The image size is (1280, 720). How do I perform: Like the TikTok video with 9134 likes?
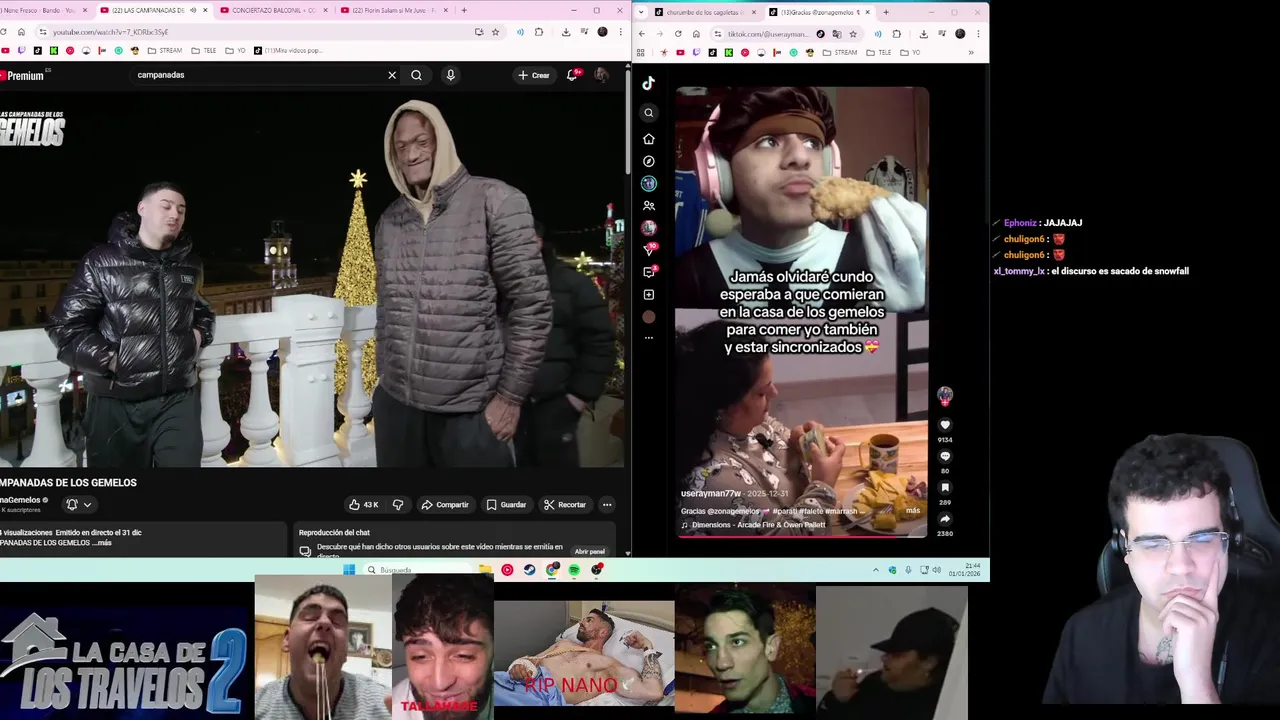click(945, 425)
